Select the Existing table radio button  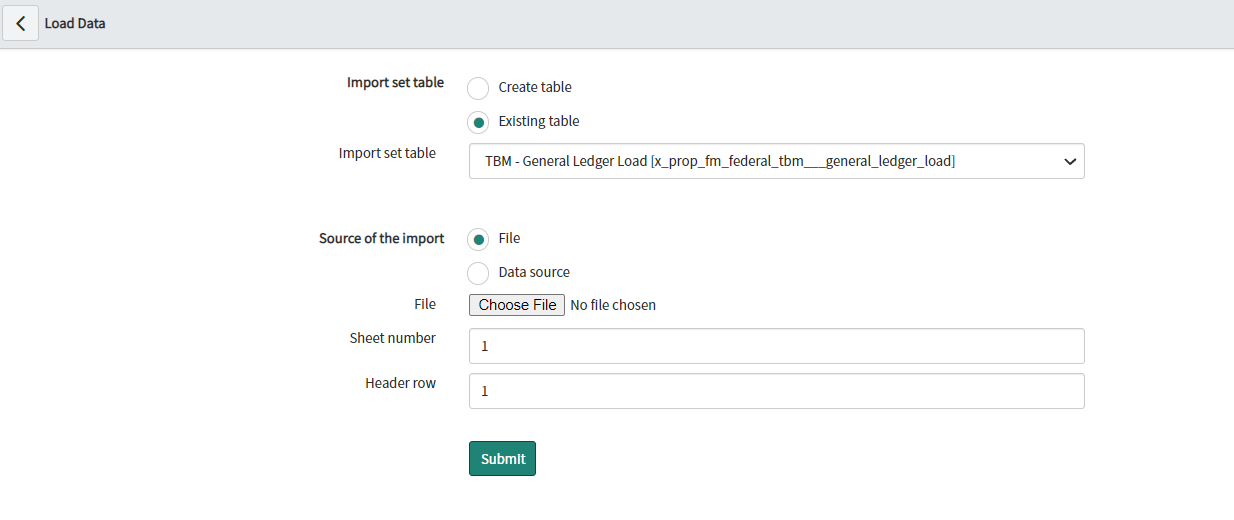tap(478, 122)
